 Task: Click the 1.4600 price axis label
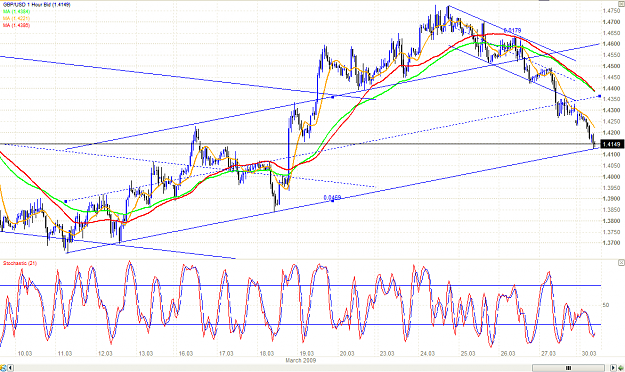coord(612,44)
